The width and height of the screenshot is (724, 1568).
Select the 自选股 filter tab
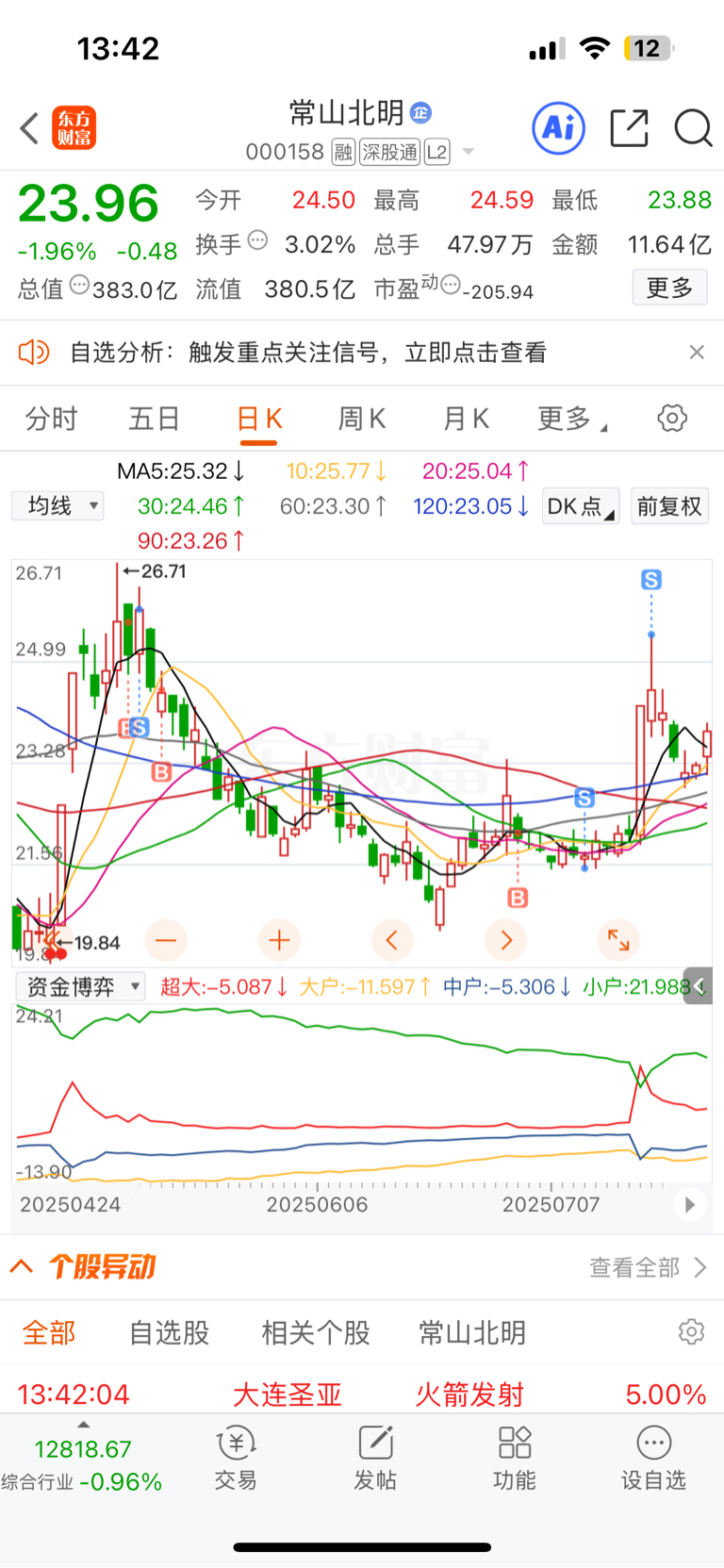point(170,1333)
